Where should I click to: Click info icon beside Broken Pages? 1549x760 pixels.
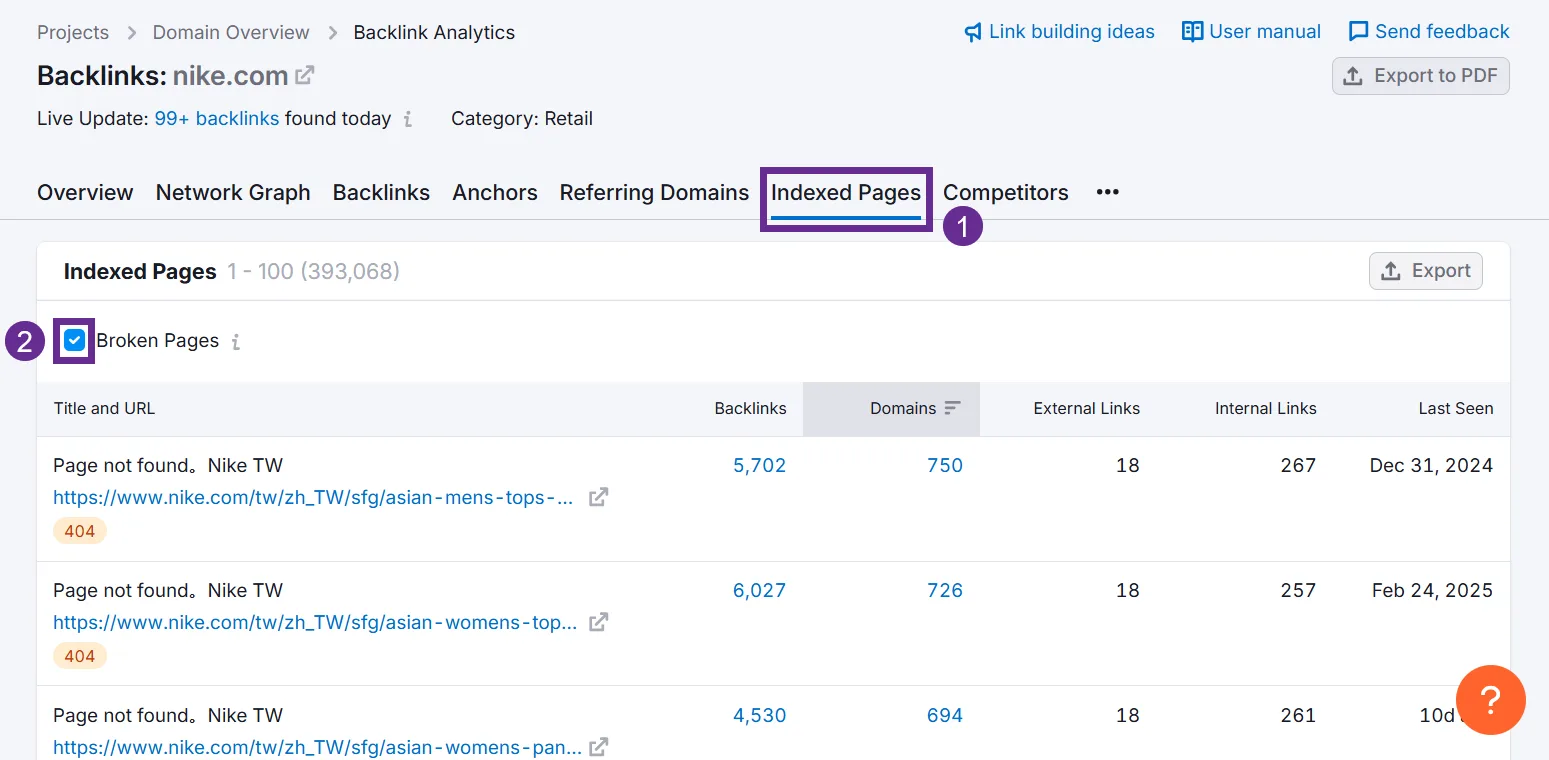pyautogui.click(x=236, y=342)
